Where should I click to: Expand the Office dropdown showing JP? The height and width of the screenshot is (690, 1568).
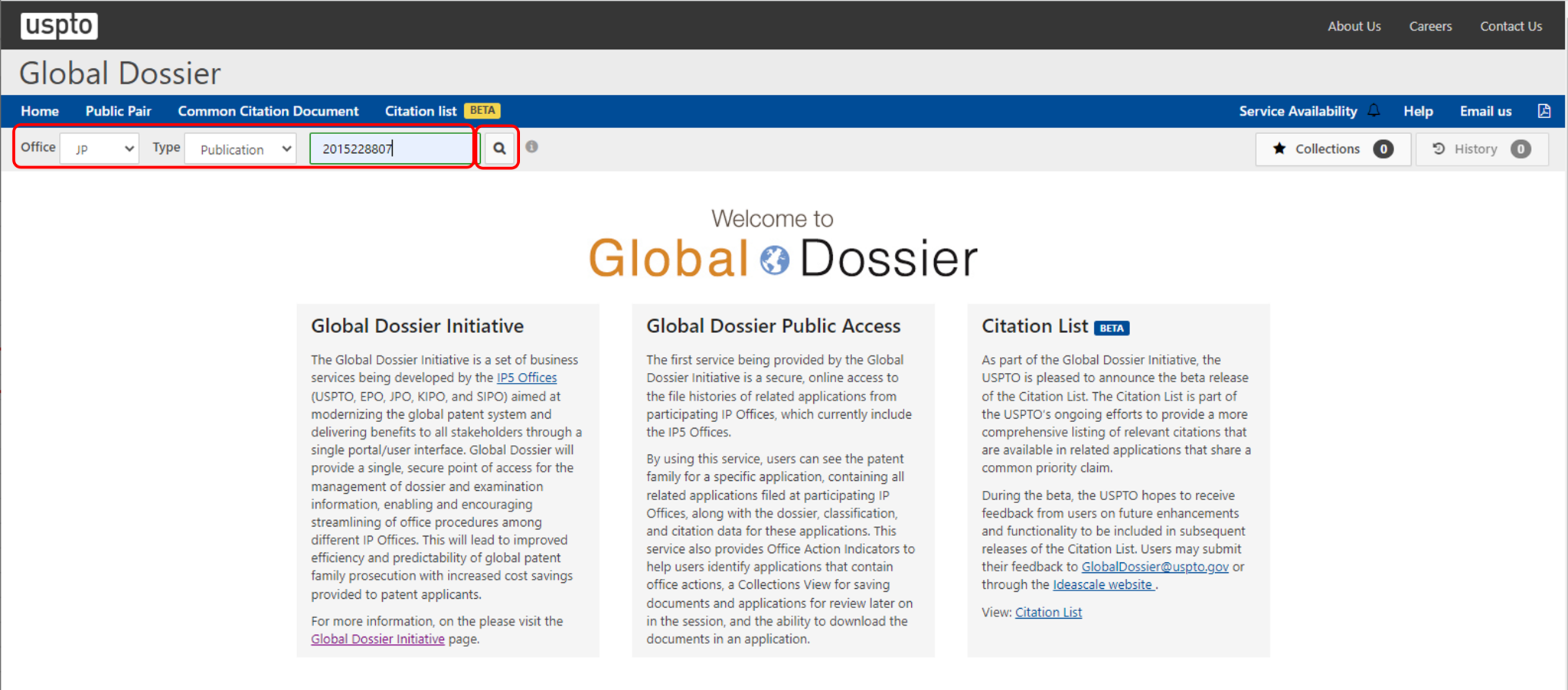100,149
